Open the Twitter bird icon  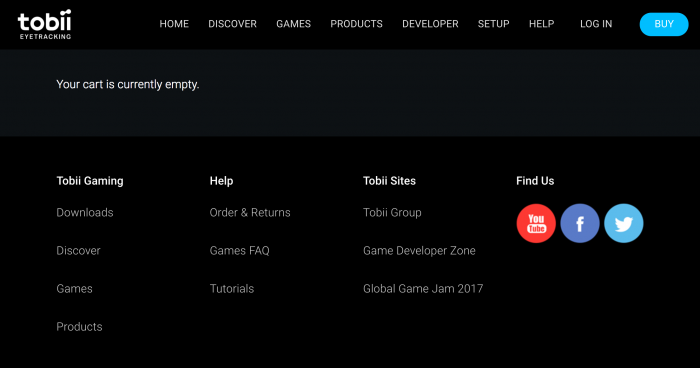coord(623,223)
